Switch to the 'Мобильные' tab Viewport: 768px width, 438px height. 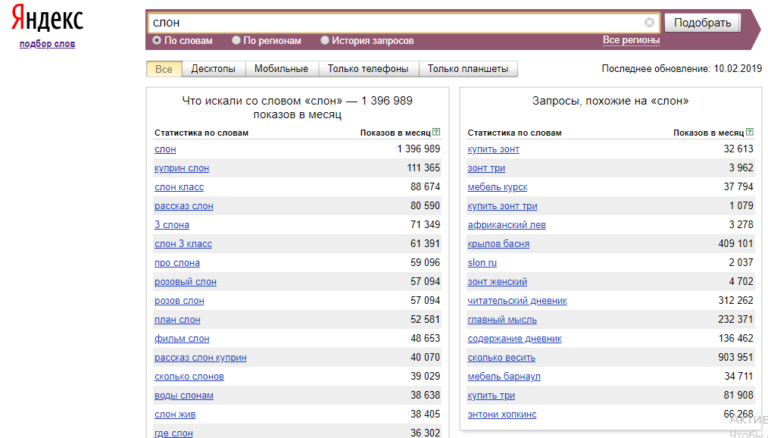click(281, 69)
